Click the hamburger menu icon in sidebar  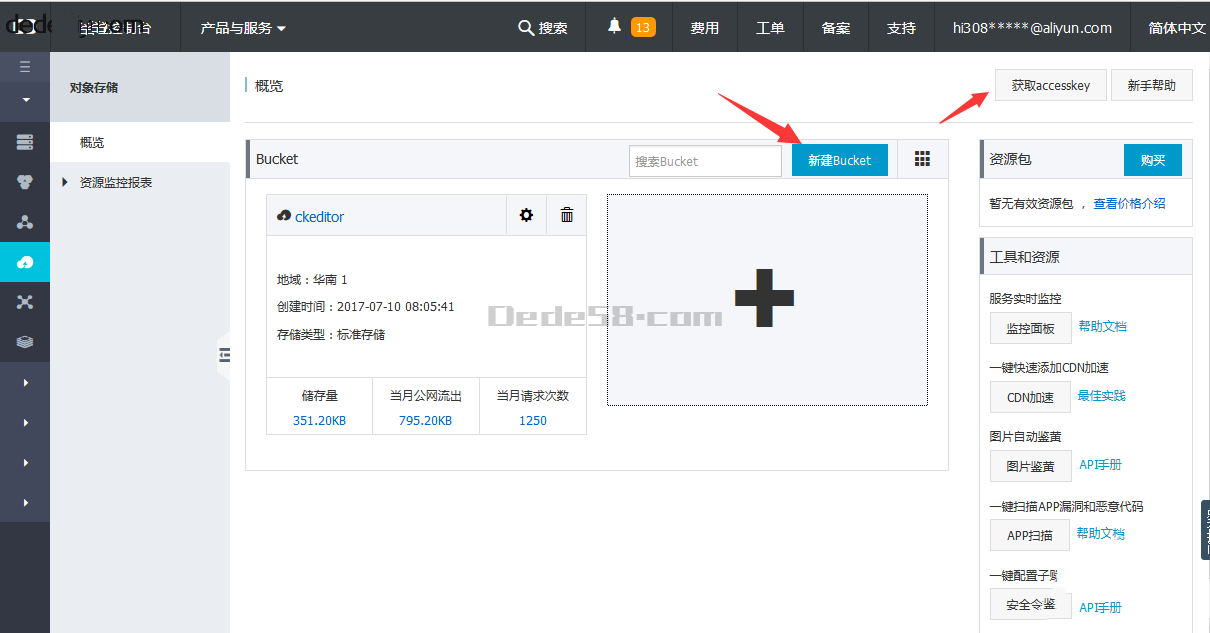25,67
